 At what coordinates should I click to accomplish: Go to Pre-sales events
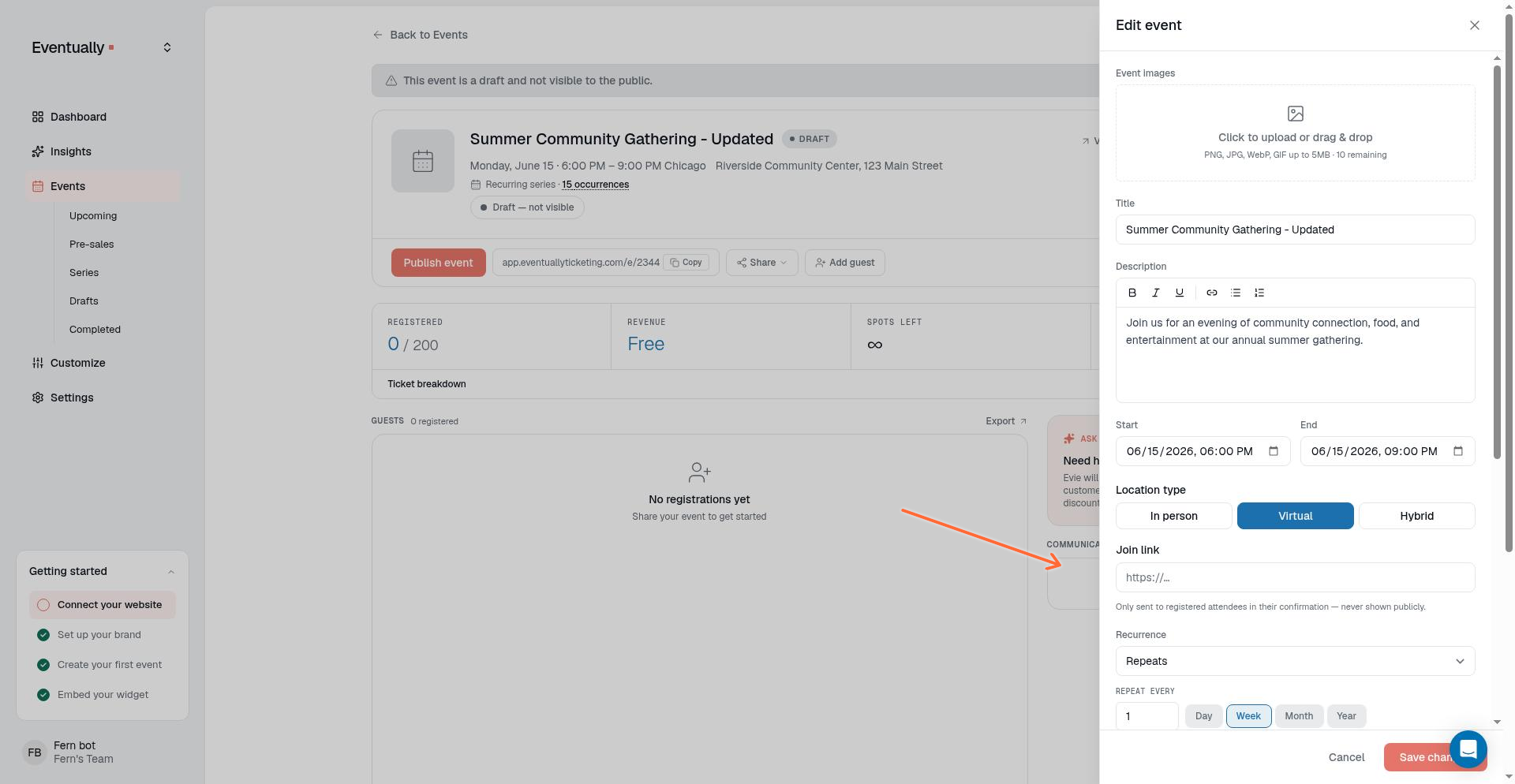point(92,245)
